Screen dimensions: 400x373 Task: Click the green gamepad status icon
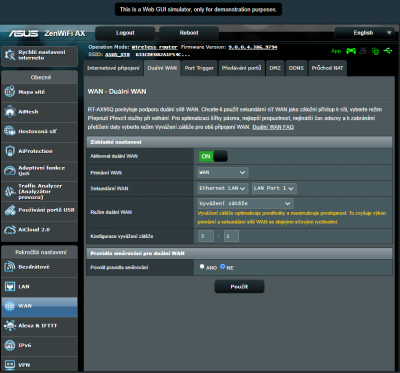351,51
